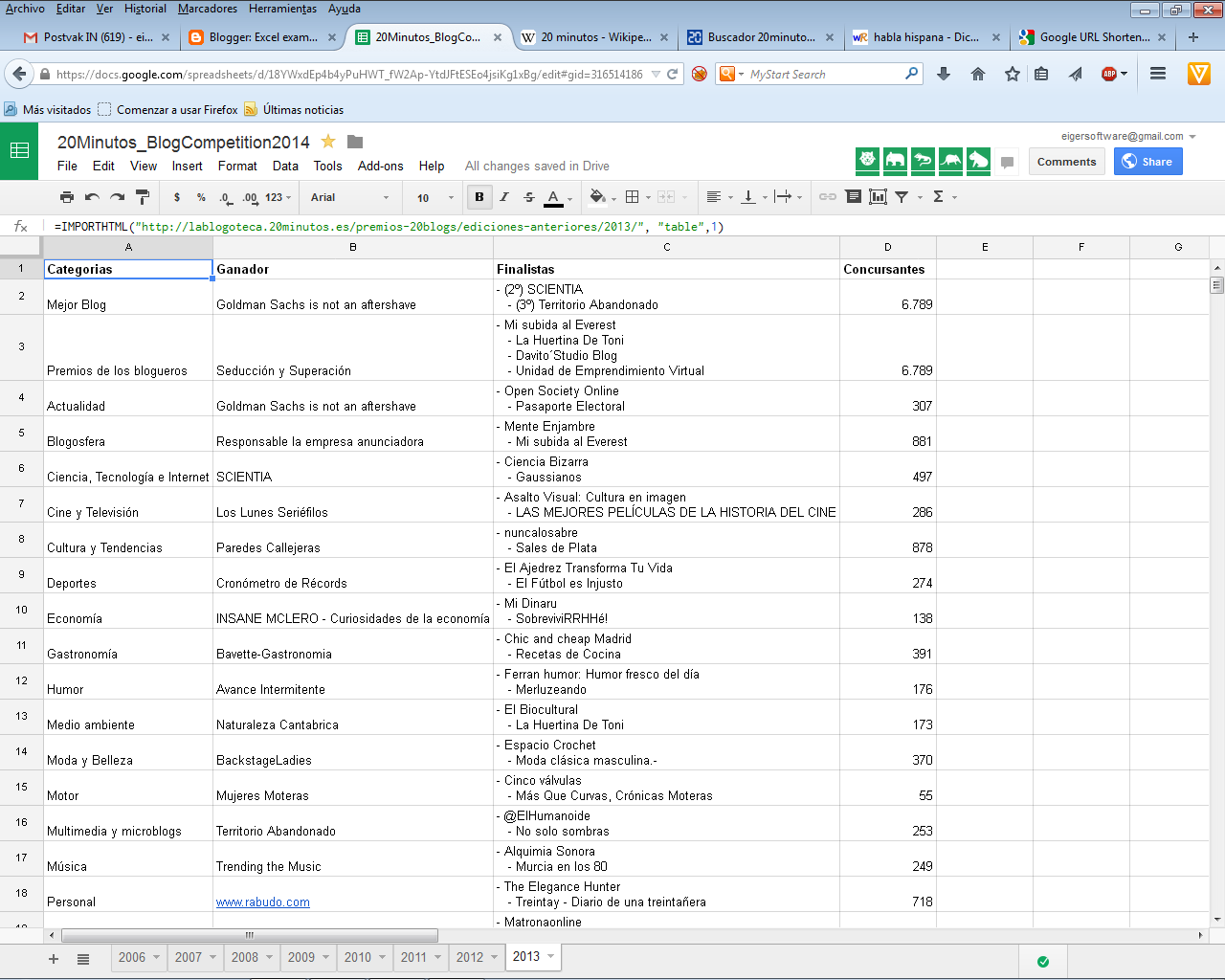Image resolution: width=1225 pixels, height=980 pixels.
Task: Toggle strikethrough formatting
Action: [x=529, y=197]
